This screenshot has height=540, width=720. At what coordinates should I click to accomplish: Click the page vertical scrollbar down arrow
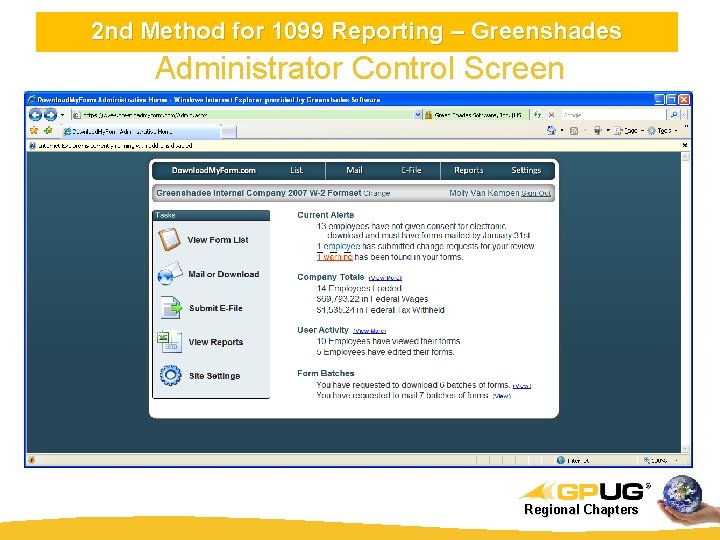(685, 449)
